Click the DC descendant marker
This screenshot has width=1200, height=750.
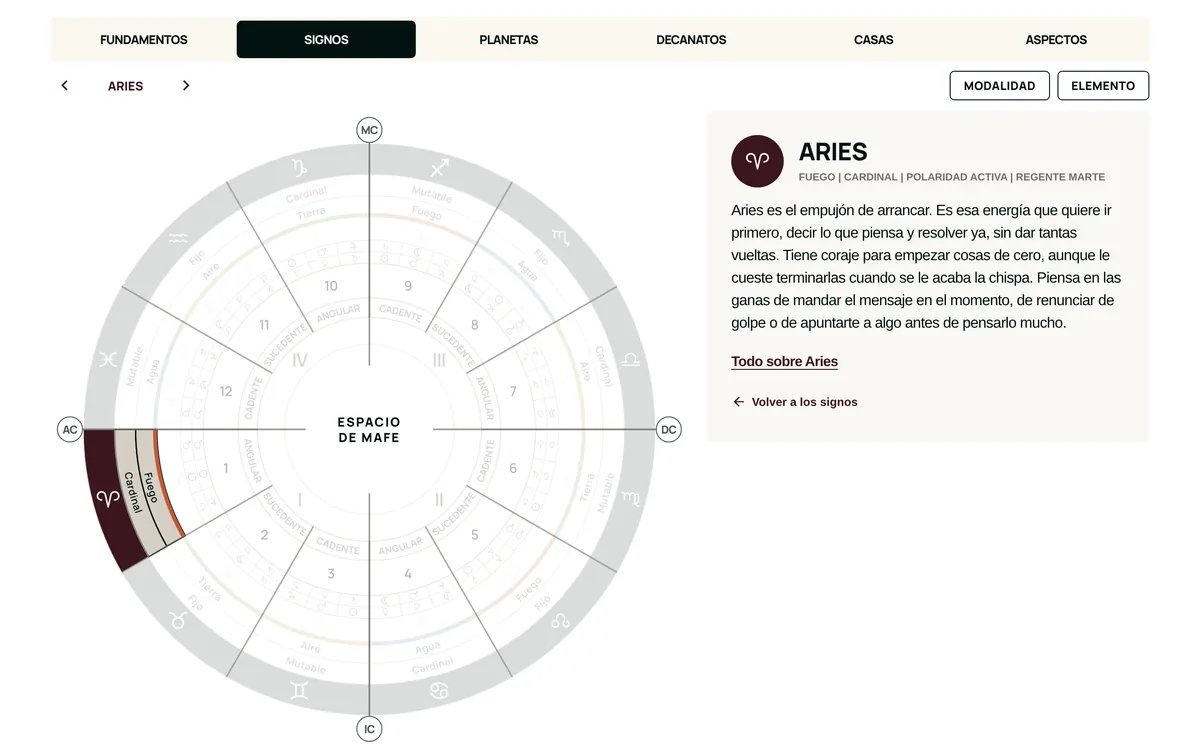(669, 430)
